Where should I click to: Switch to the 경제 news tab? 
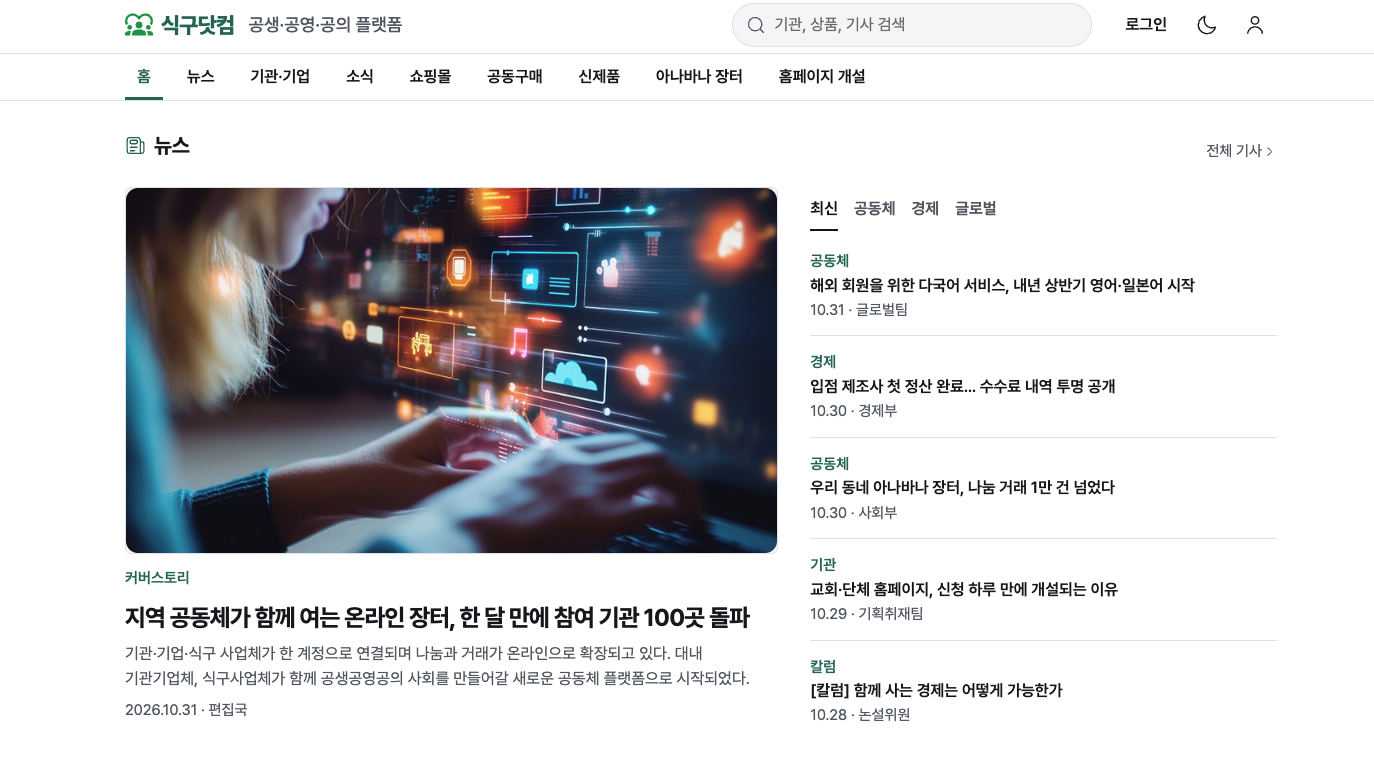925,209
